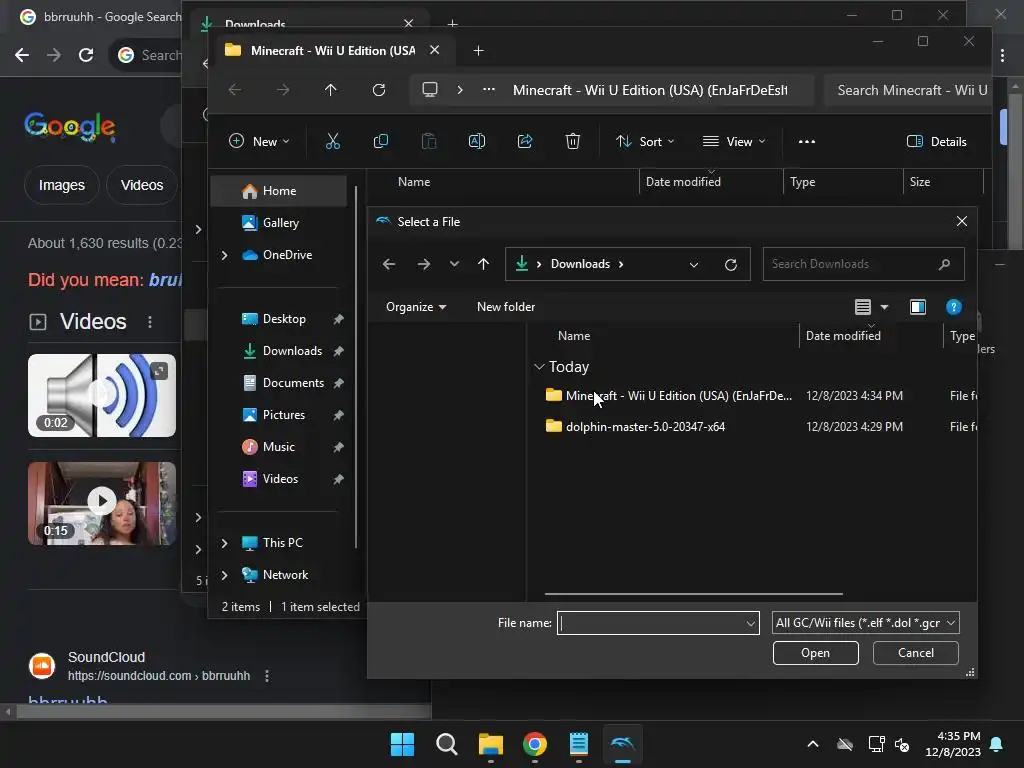Add new tab in Explorer window
The height and width of the screenshot is (768, 1024).
click(x=478, y=50)
